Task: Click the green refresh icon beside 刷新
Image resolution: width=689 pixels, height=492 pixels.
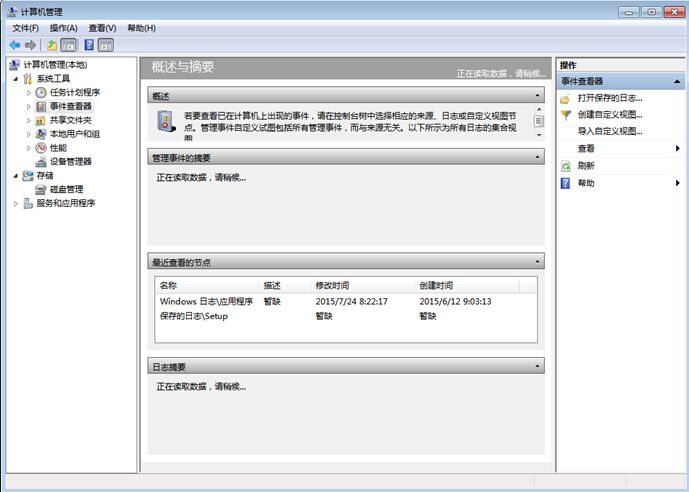Action: pyautogui.click(x=566, y=166)
